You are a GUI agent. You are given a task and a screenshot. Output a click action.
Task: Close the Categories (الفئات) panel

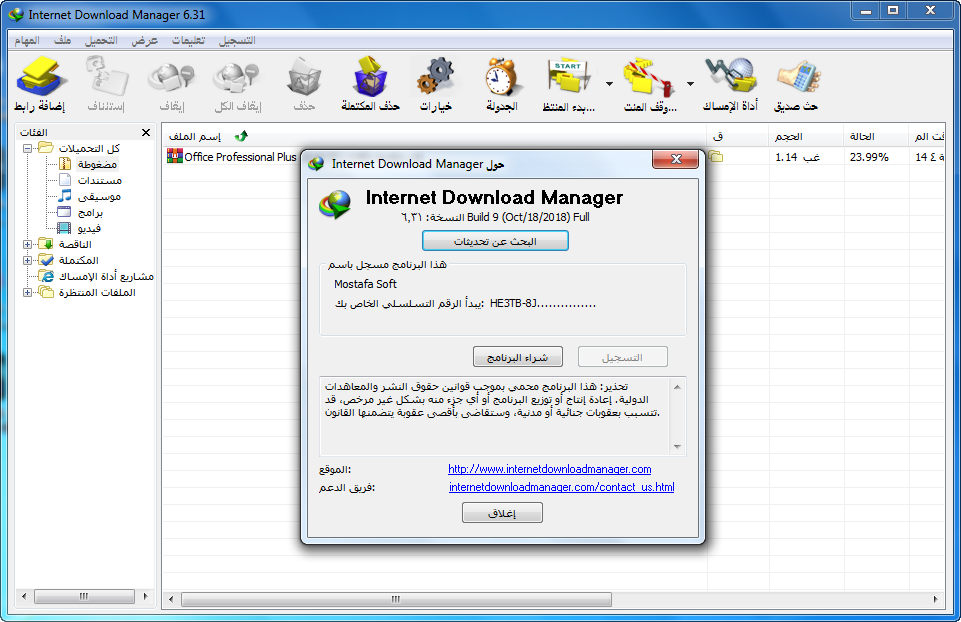pyautogui.click(x=146, y=132)
